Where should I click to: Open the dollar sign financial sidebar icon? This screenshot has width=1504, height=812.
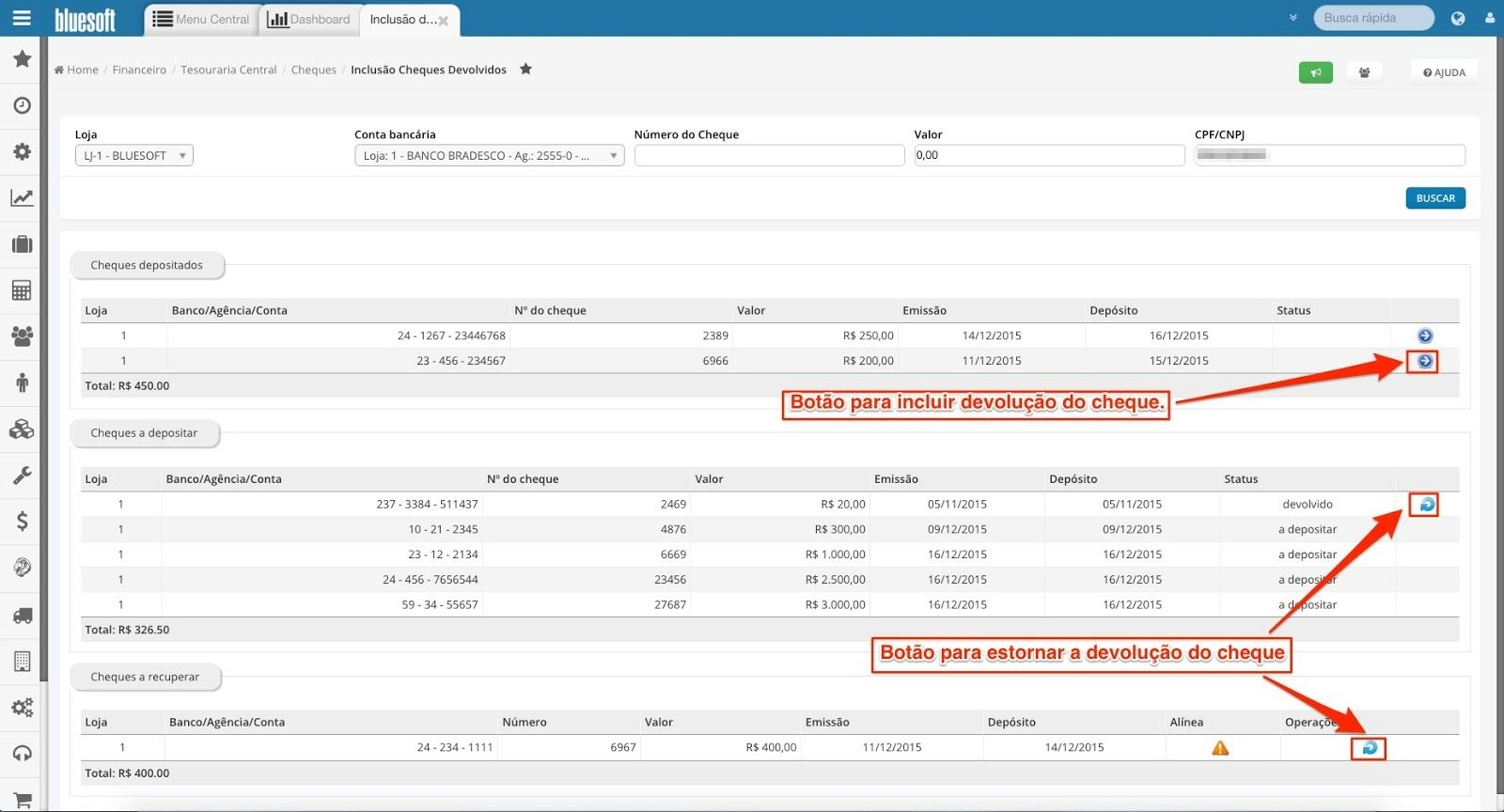22,521
